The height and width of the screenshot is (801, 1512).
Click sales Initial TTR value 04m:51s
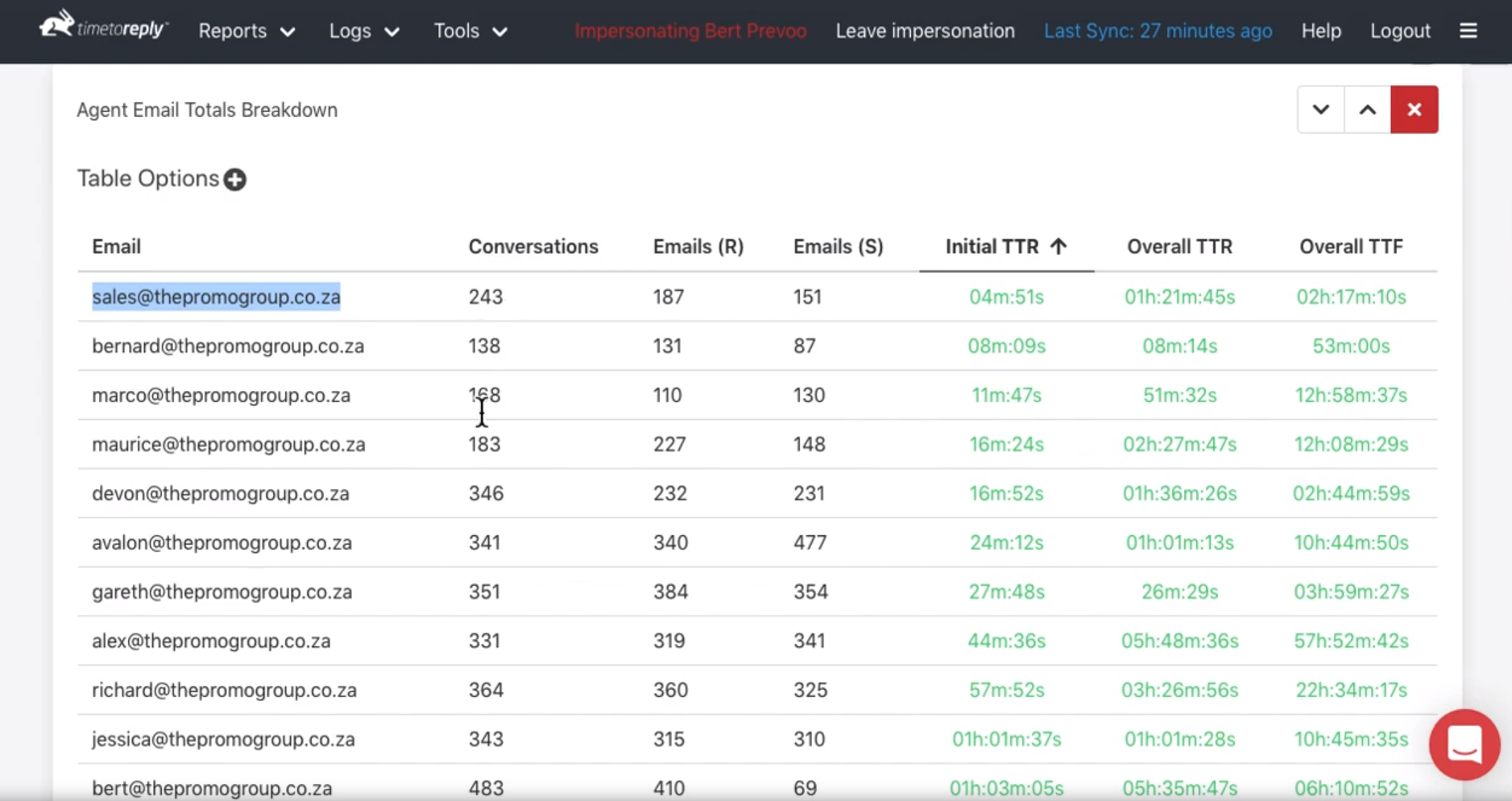1006,297
